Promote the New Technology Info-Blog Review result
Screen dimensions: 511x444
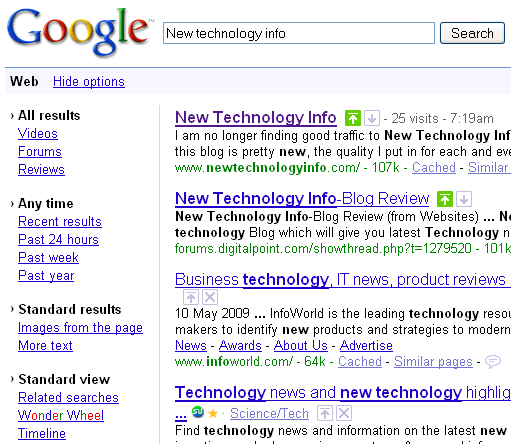click(x=445, y=199)
